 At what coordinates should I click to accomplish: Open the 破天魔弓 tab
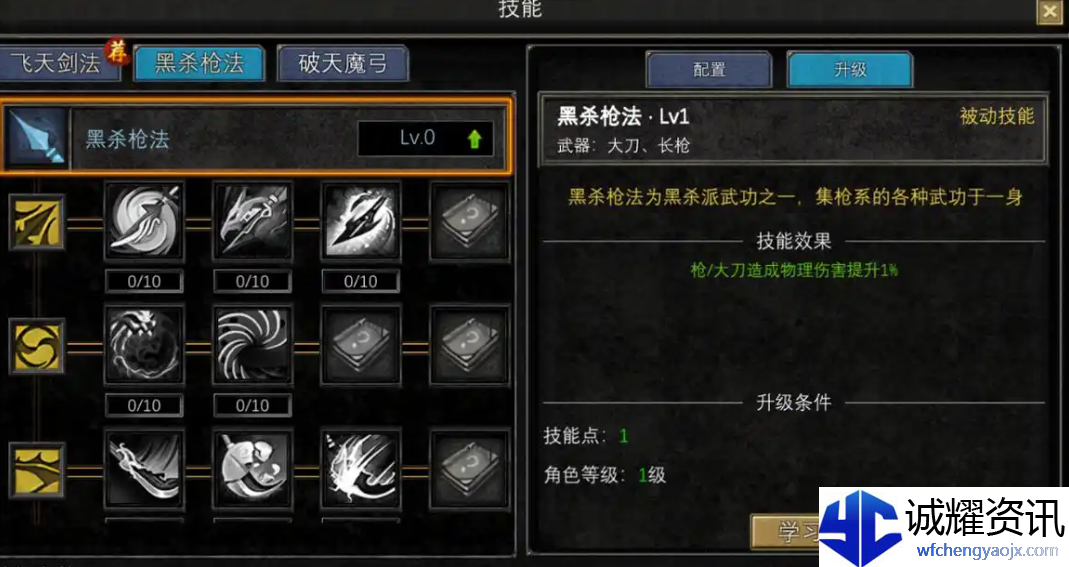point(343,63)
